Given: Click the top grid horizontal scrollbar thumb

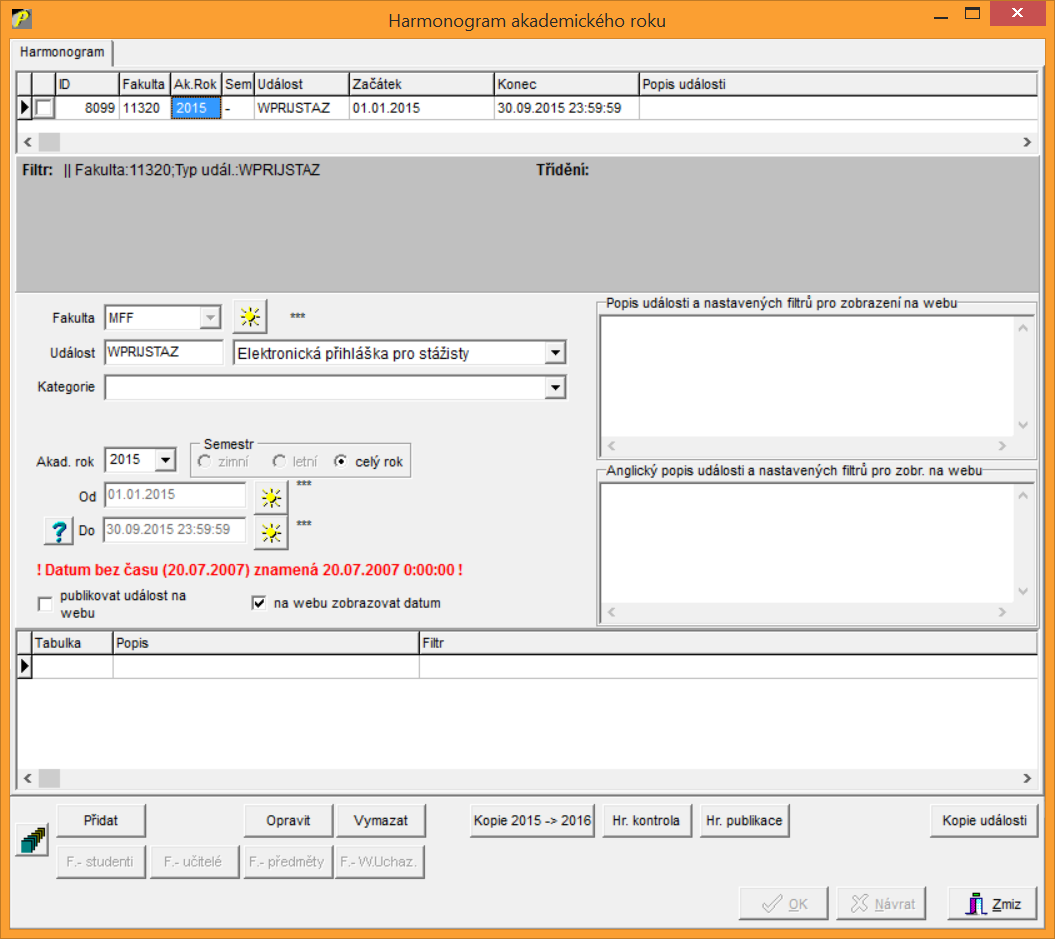Looking at the screenshot, I should click(x=49, y=143).
